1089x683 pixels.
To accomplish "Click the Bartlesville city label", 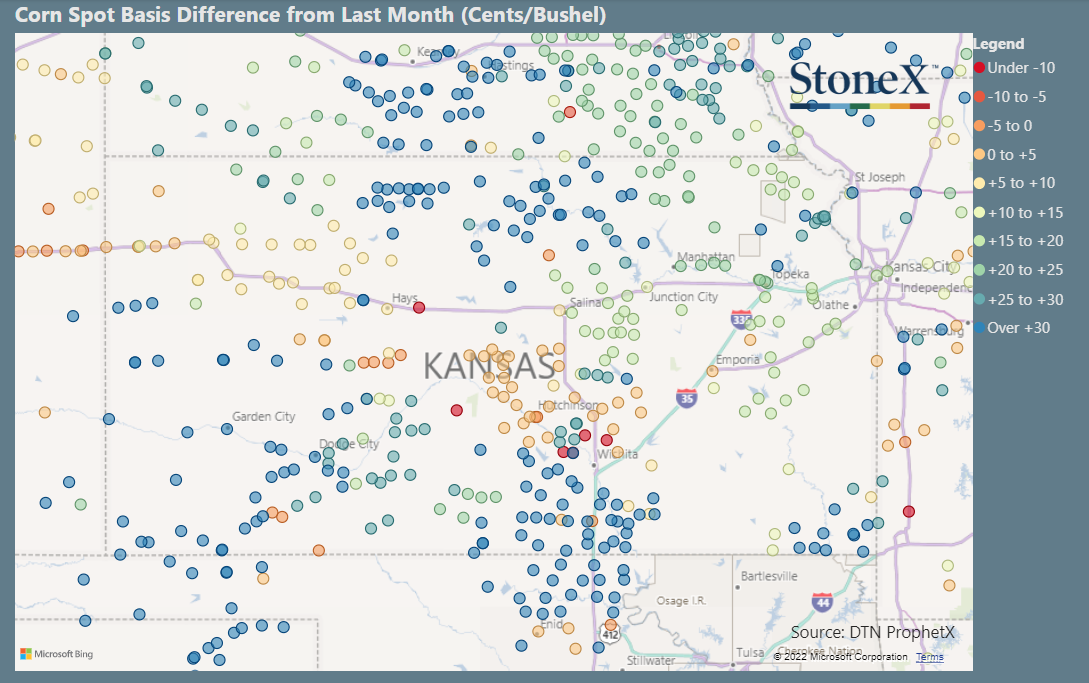I will pos(769,576).
